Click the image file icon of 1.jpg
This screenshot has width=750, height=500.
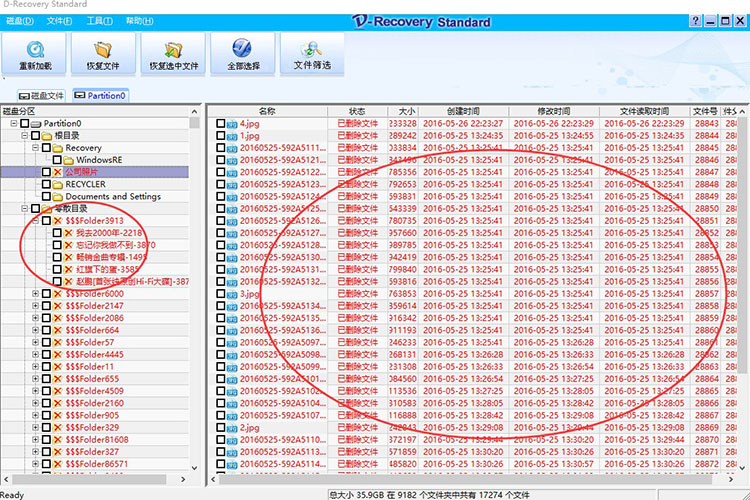(x=232, y=136)
